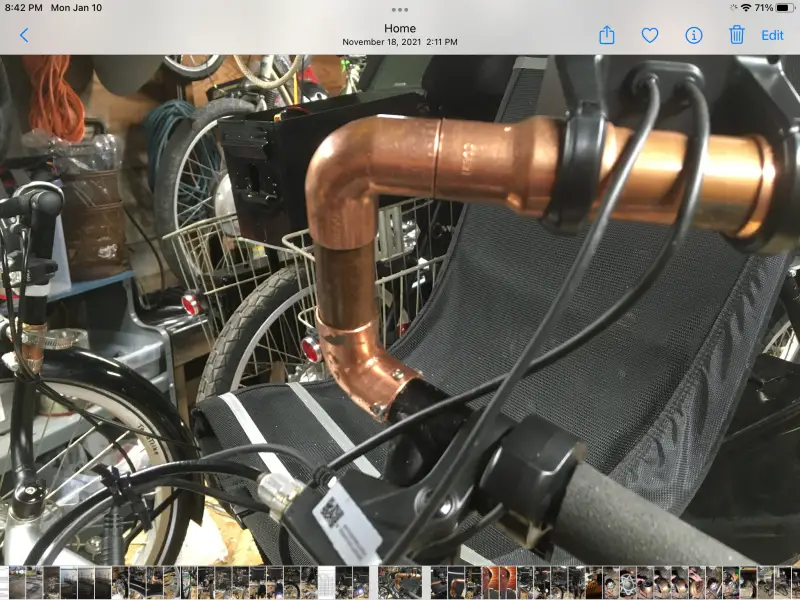Screen dimensions: 800x600
Task: Open the first orange copper close-up thumbnail
Action: point(490,582)
